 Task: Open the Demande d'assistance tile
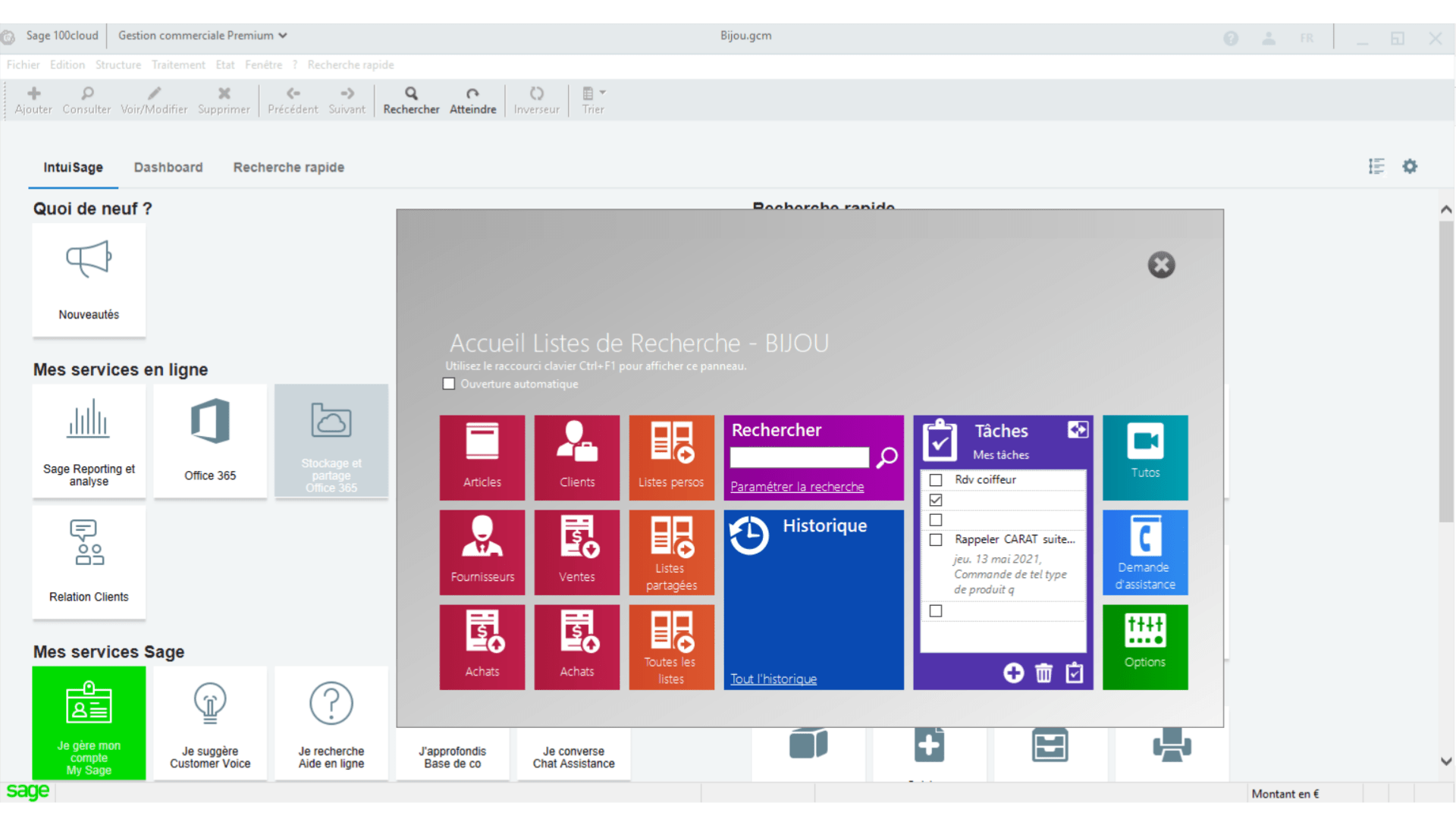tap(1145, 552)
